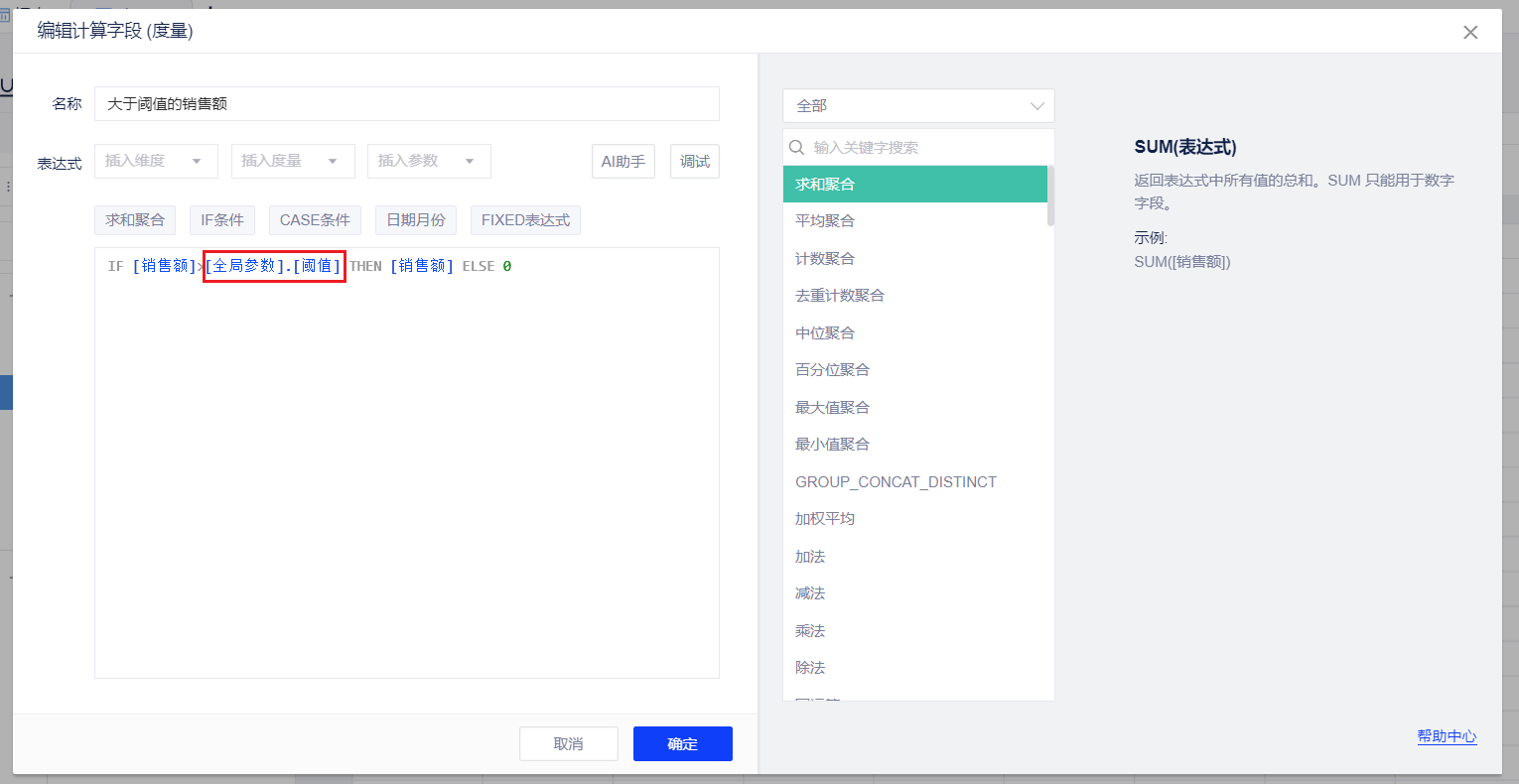Image resolution: width=1519 pixels, height=784 pixels.
Task: Insert the IF条件 template
Action: pyautogui.click(x=222, y=220)
